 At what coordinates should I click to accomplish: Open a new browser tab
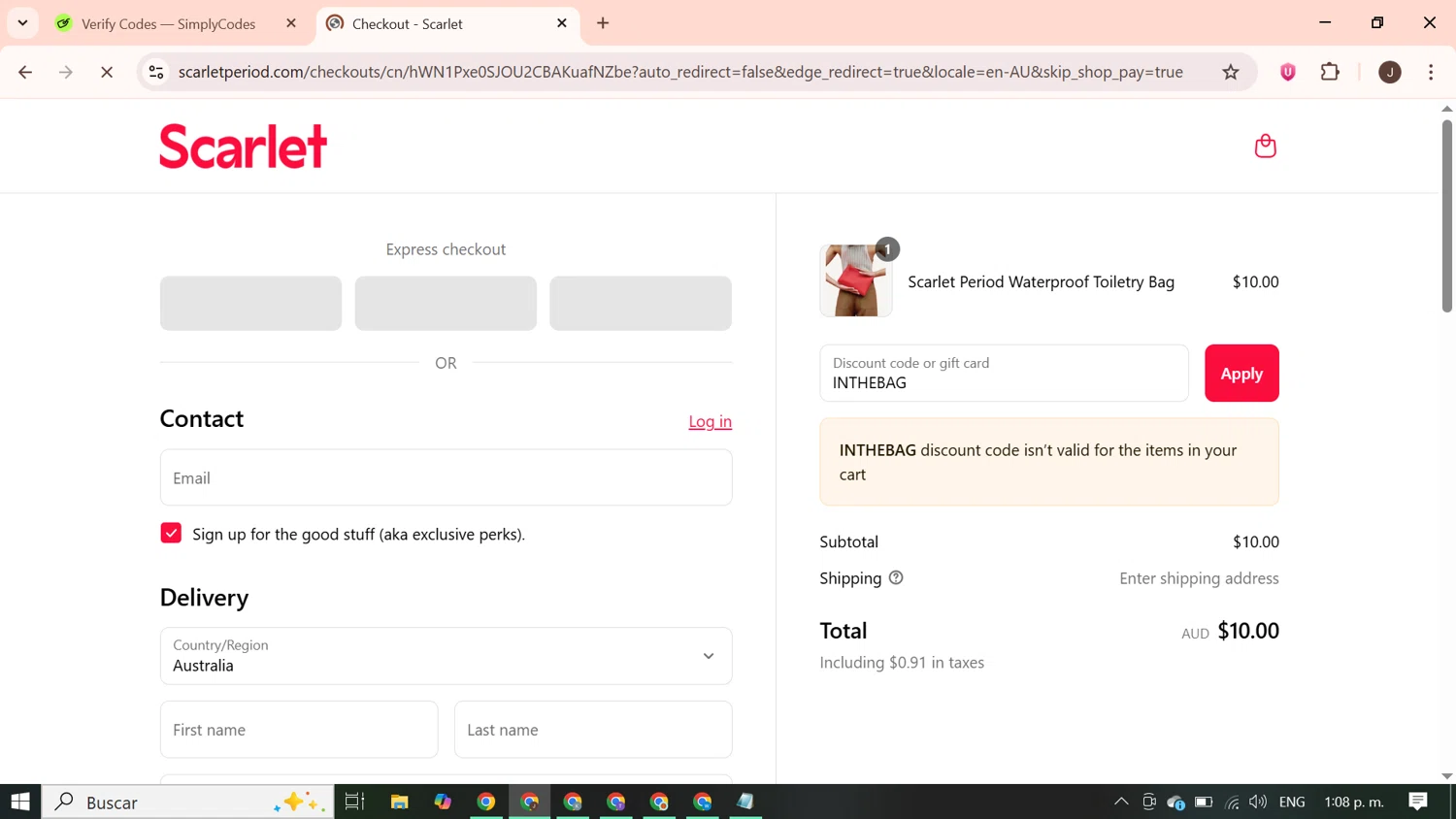[x=603, y=23]
